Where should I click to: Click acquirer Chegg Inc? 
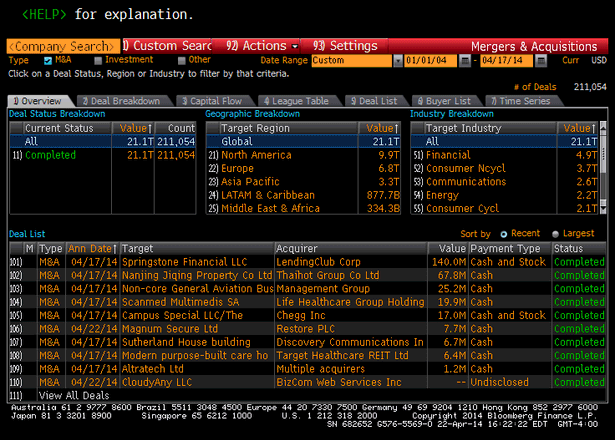(301, 315)
